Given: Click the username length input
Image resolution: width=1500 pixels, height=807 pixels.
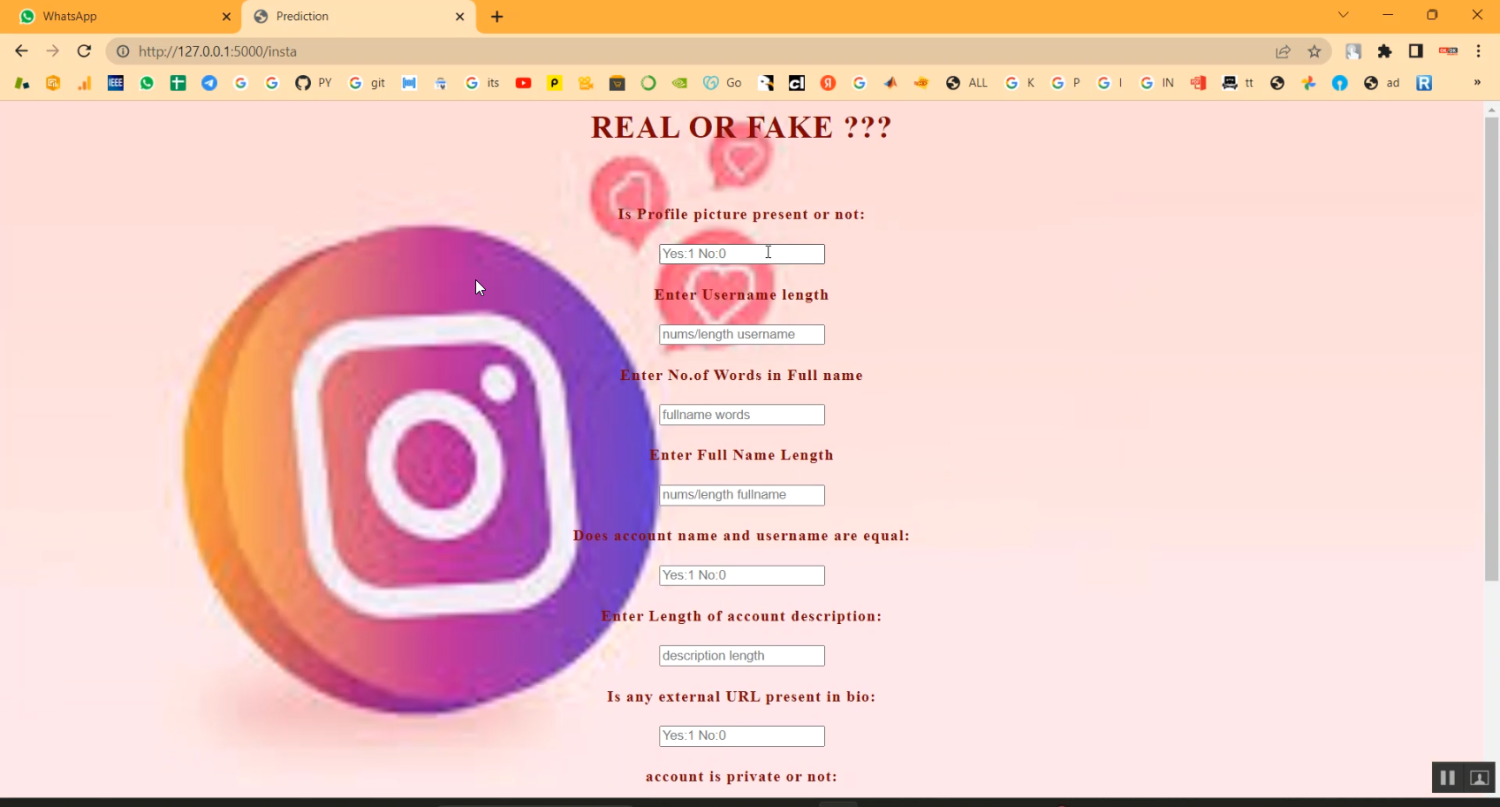Looking at the screenshot, I should pos(742,334).
